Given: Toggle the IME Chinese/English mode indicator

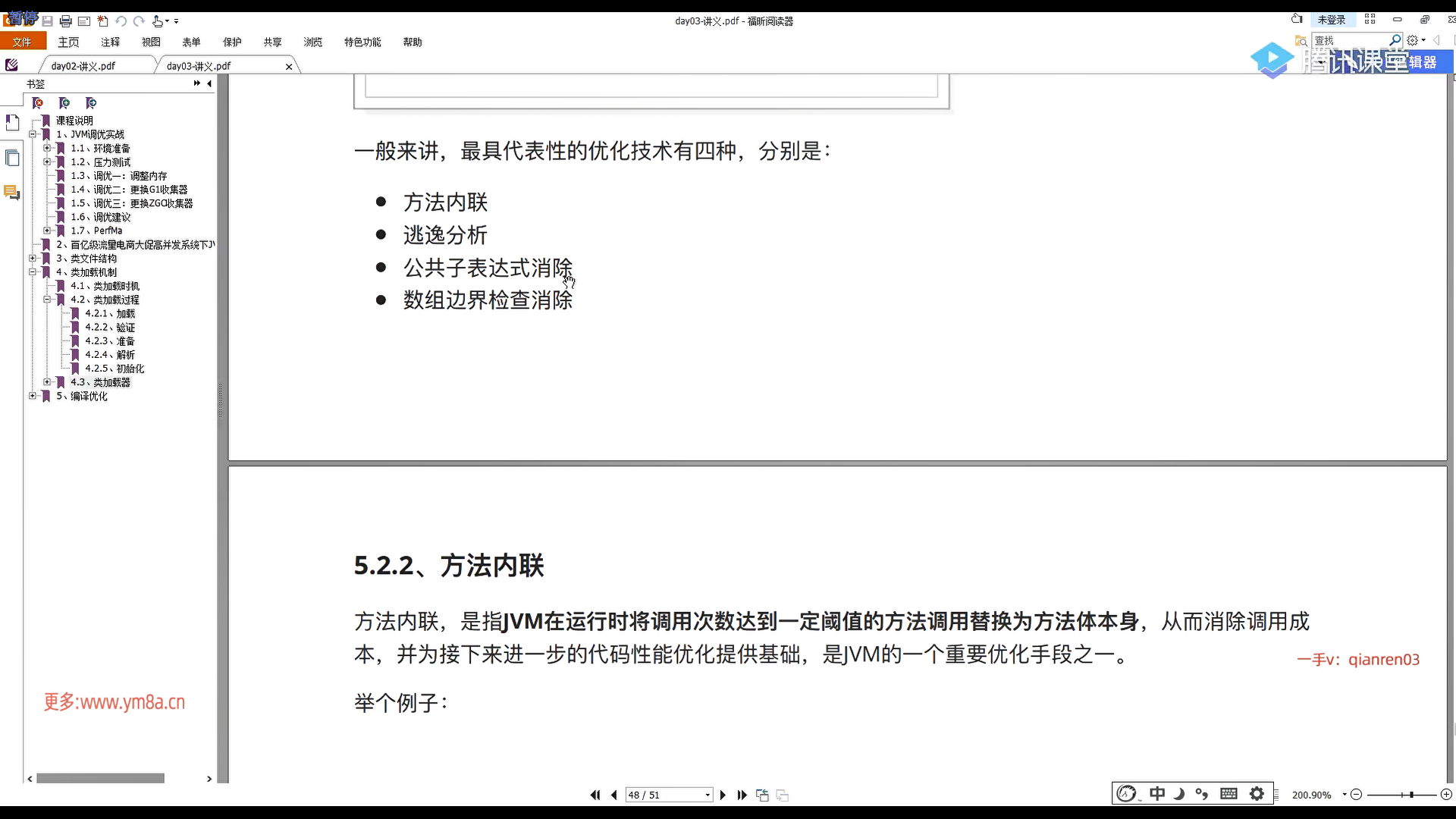Looking at the screenshot, I should [x=1157, y=793].
